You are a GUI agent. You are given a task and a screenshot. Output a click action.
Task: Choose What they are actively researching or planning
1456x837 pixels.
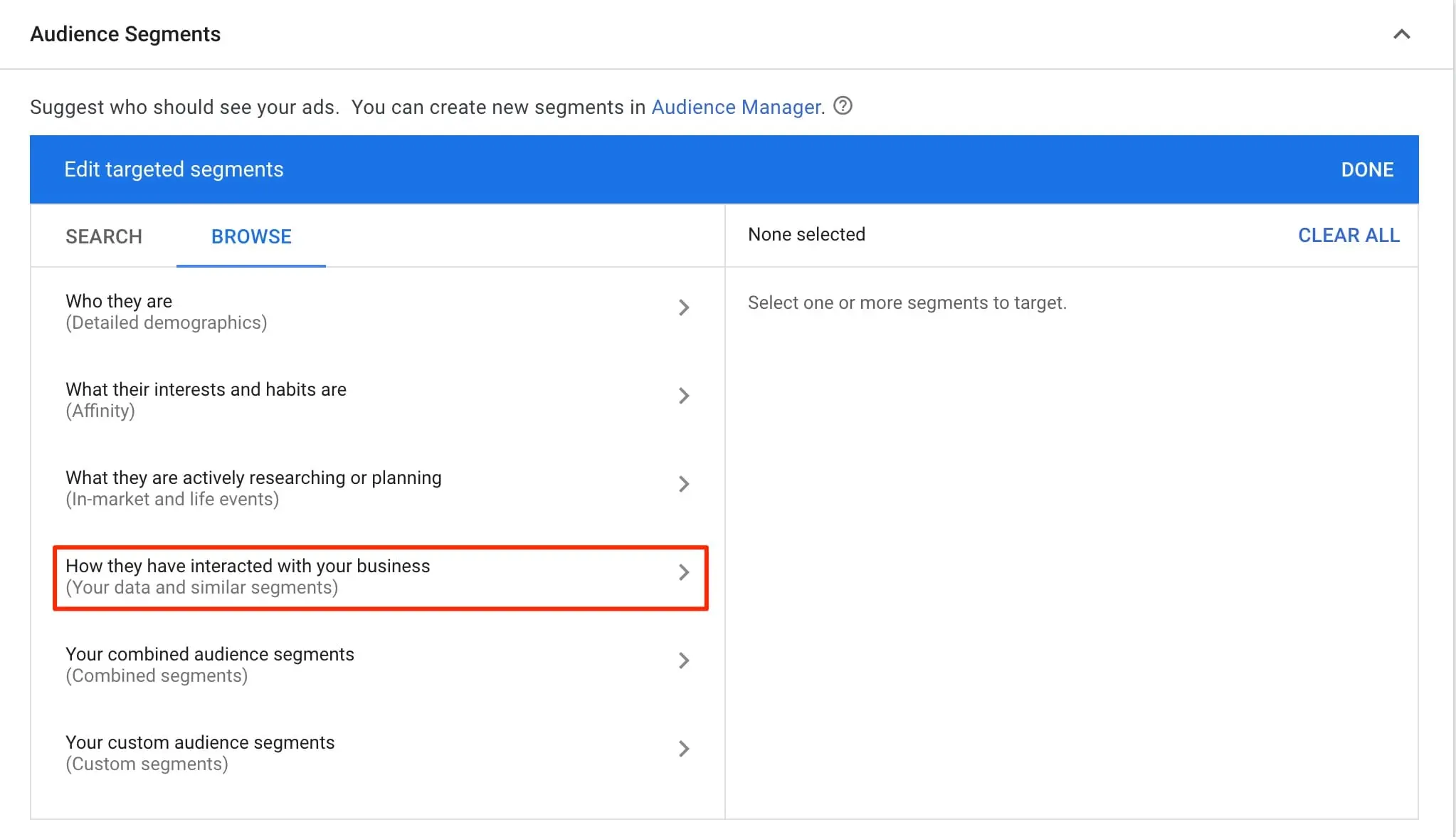pos(253,488)
